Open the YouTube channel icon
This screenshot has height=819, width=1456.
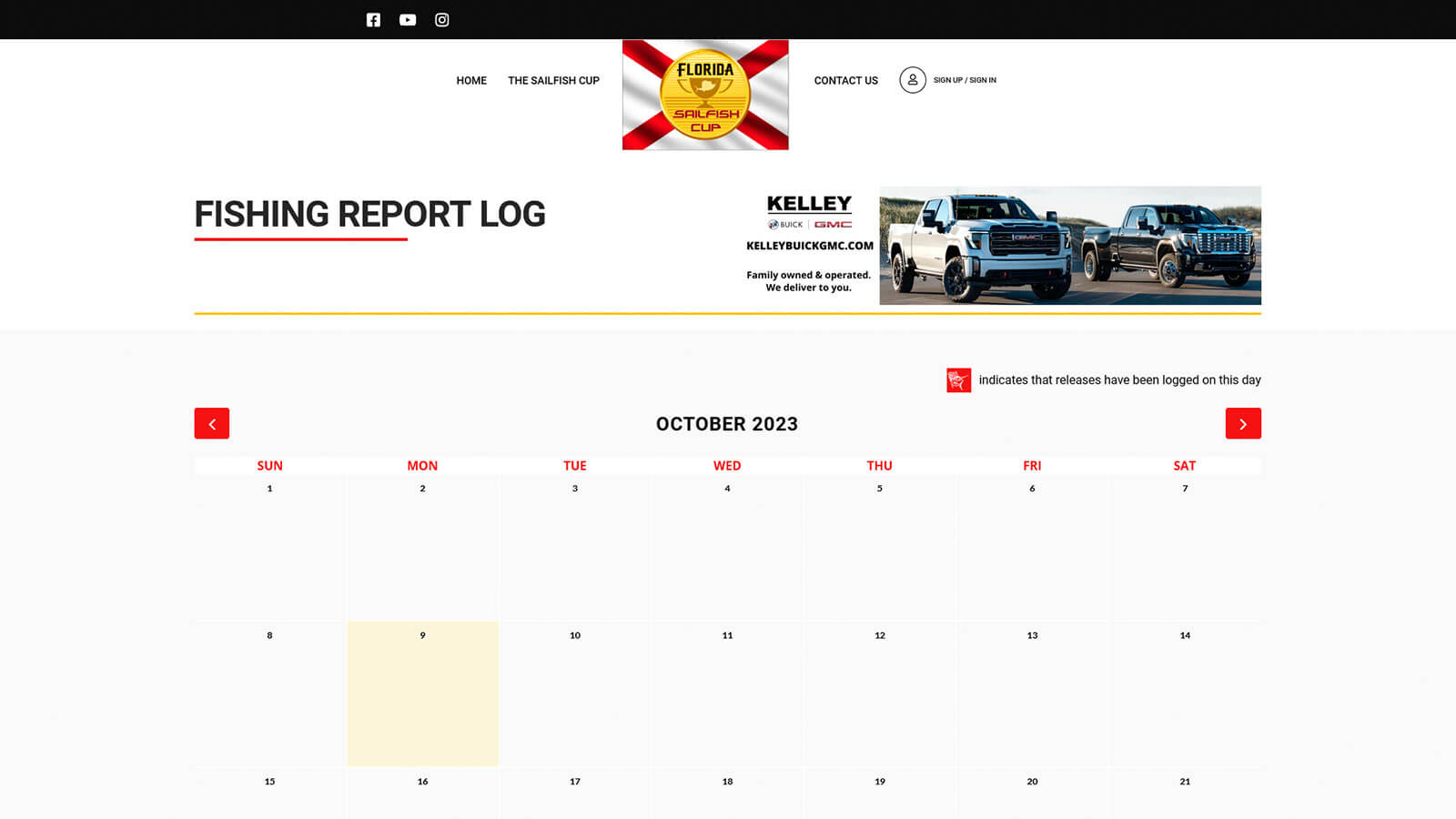point(408,20)
